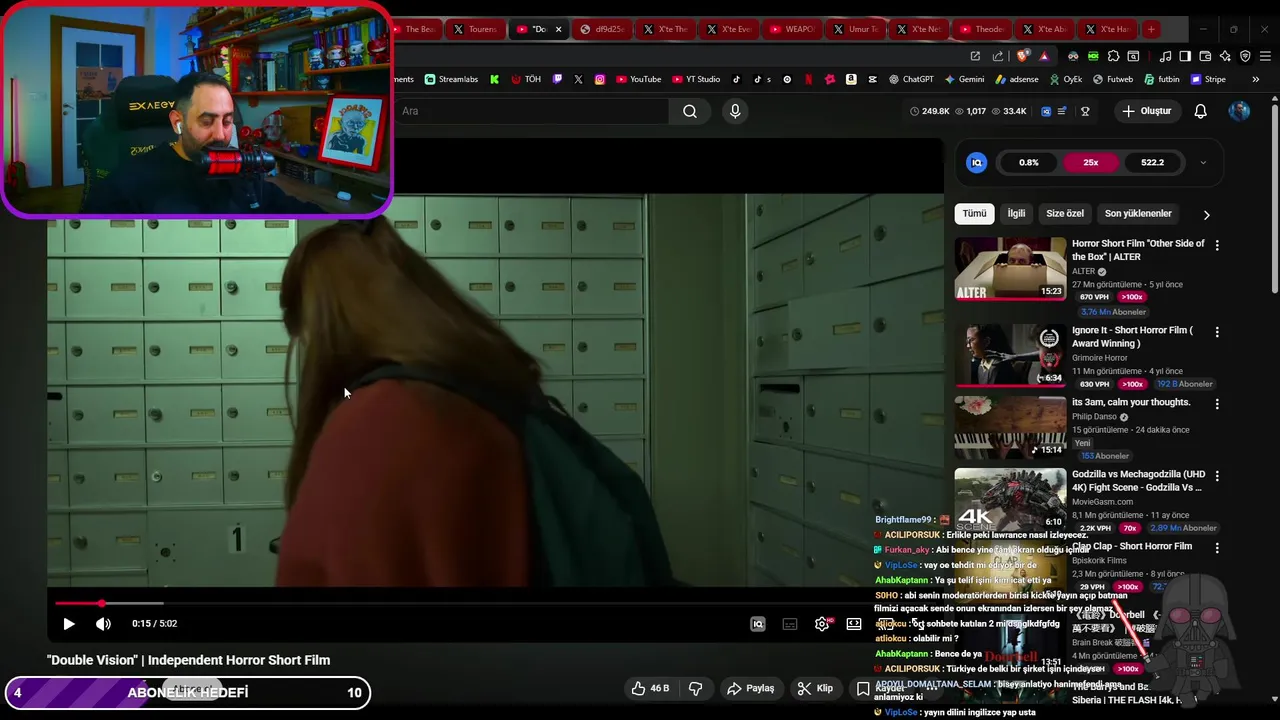
Task: Click the vidIQ IQ logo in sidebar
Action: 977,162
